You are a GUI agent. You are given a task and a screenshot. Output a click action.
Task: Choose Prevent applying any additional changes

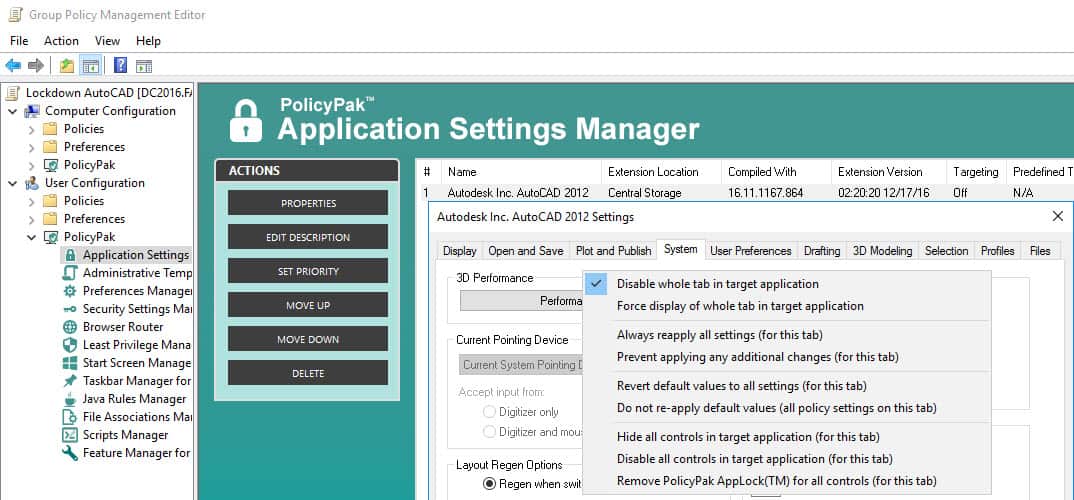[787, 357]
